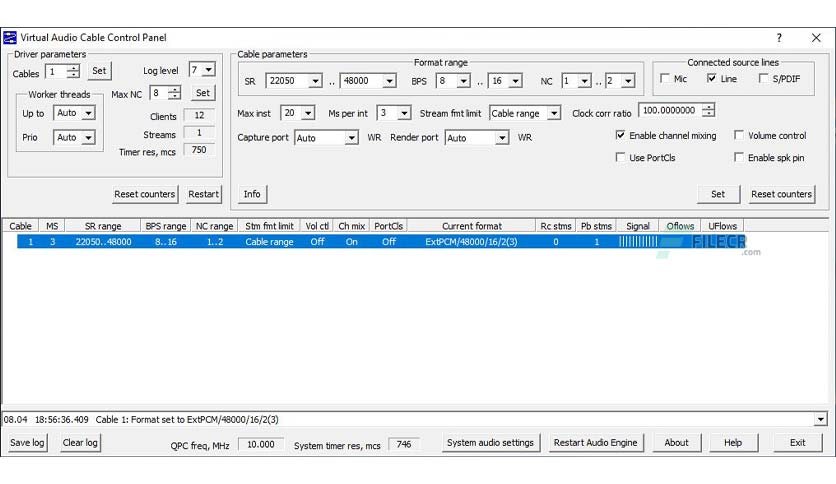Click the Current format column header

[x=472, y=226]
